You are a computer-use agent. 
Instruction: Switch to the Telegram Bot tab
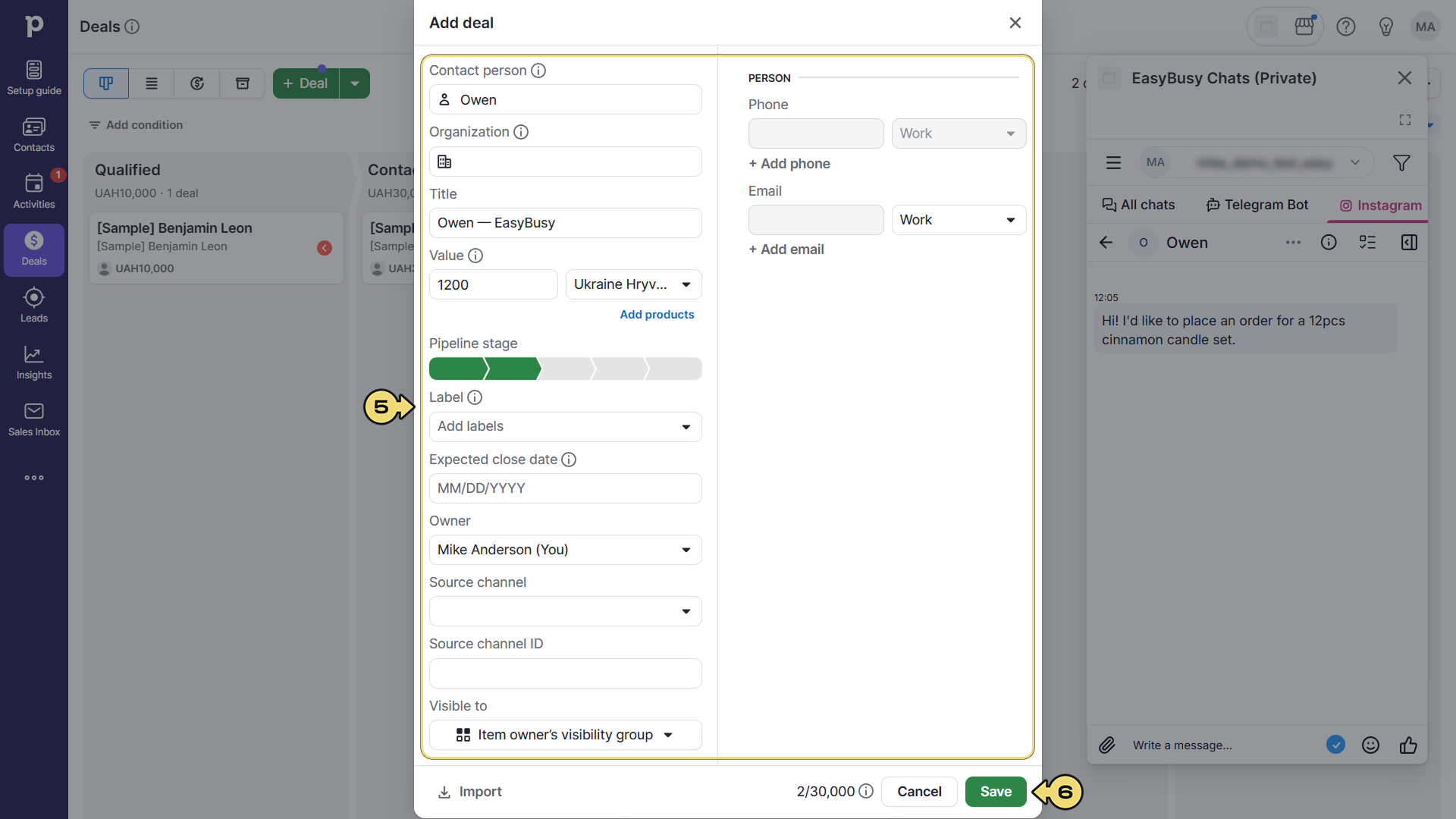1257,205
